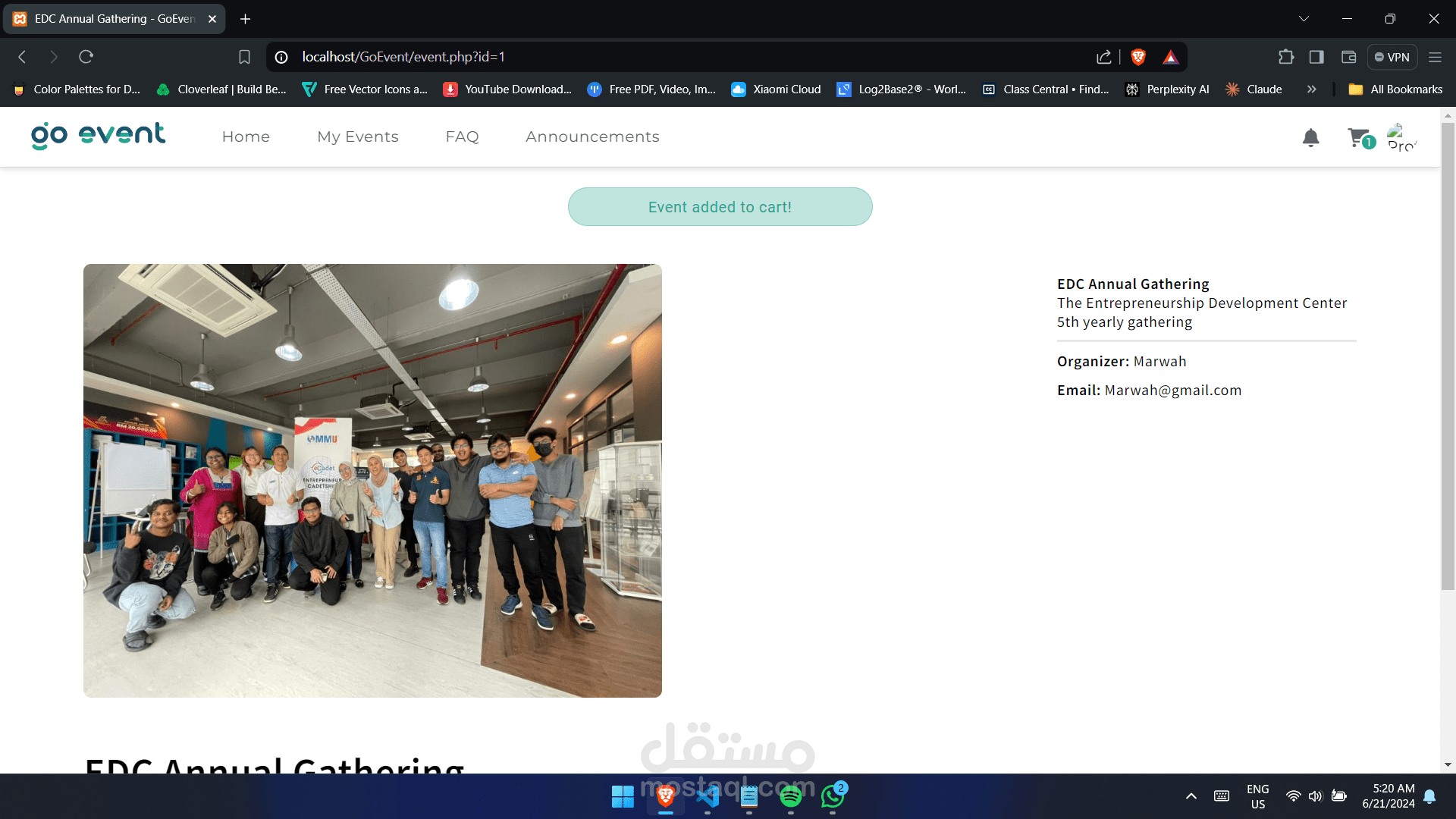Toggle the browser sidebar panel
Screen dimensions: 1456x819
tap(1316, 57)
